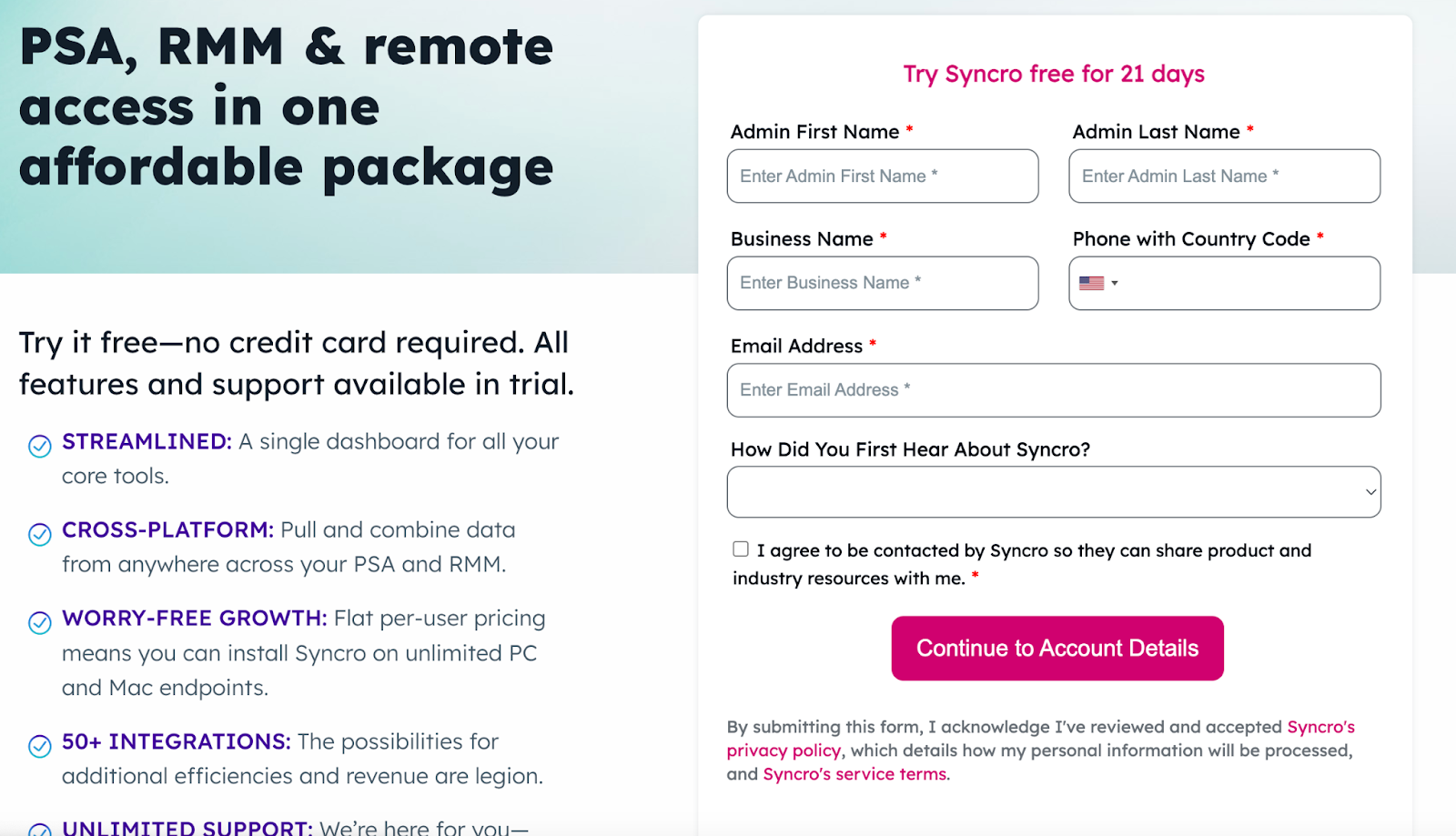Click the US flag icon in phone field
Screen dimensions: 1456x836
1093,283
